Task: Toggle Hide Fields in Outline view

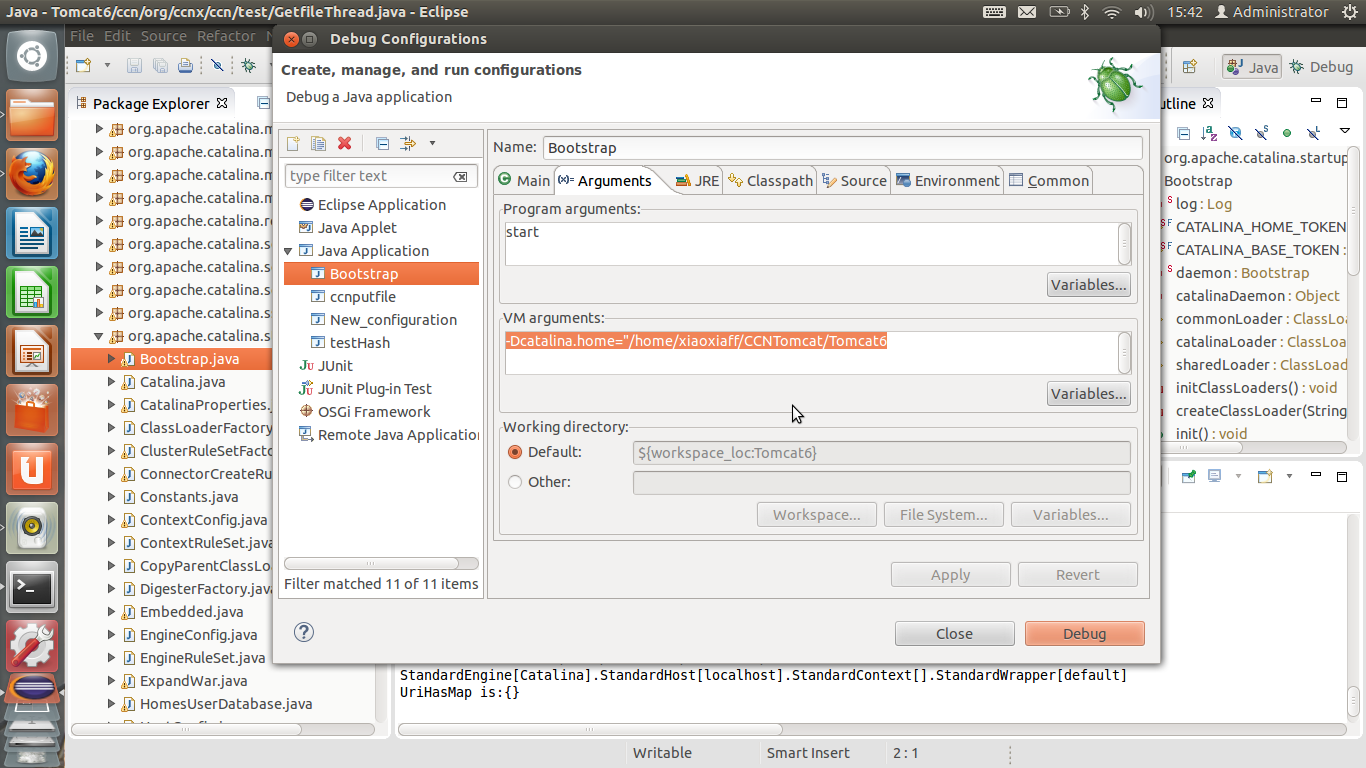Action: point(1235,133)
